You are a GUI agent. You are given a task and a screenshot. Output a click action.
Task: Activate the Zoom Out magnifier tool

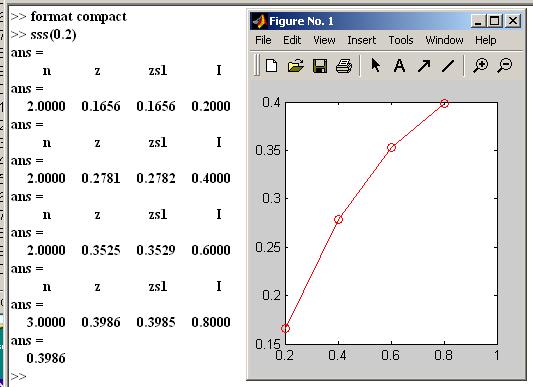(x=504, y=65)
